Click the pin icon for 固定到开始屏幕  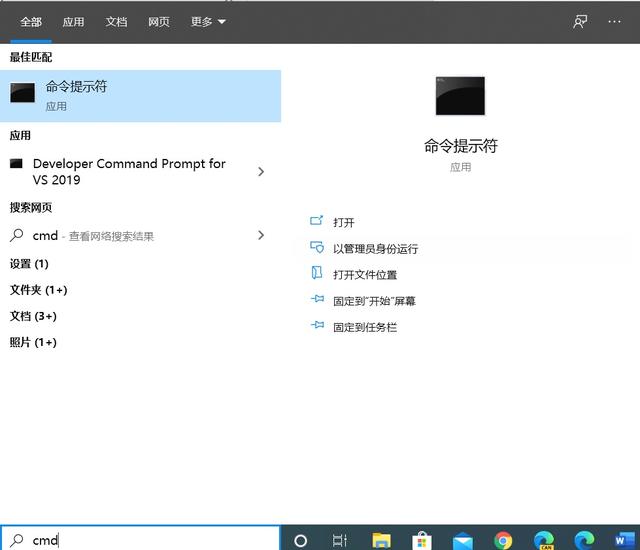tap(317, 299)
